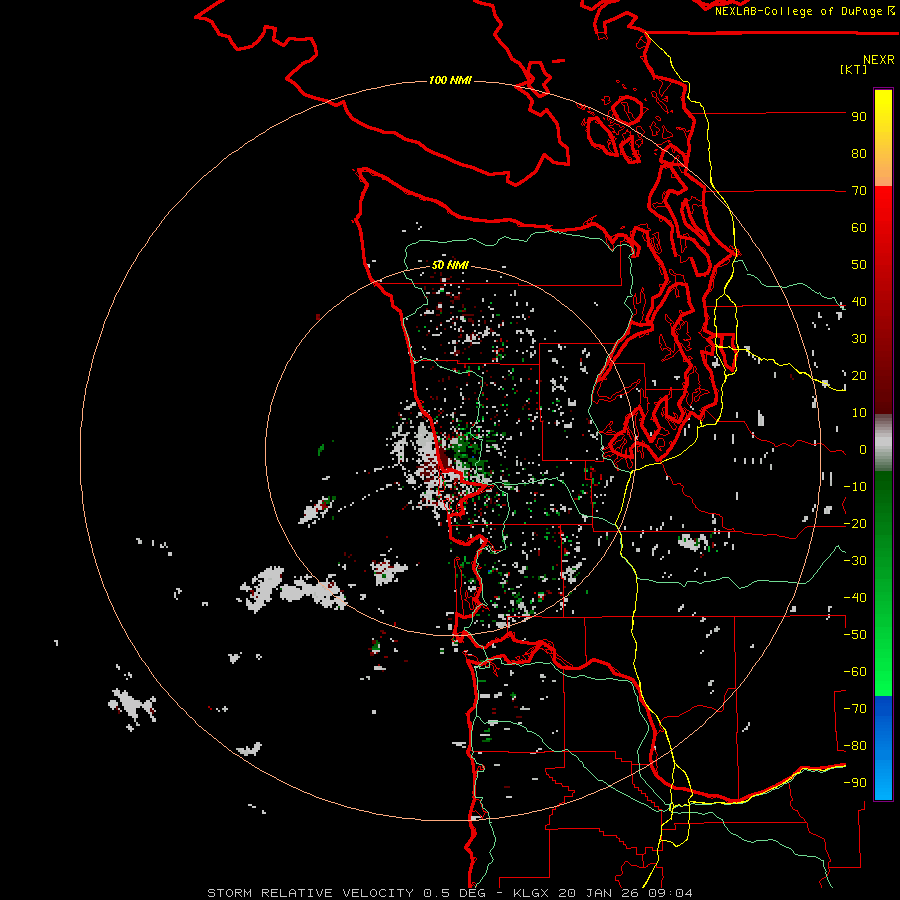Pick the dark blue color bar segment
Viewport: 900px width, 900px height.
point(883,712)
